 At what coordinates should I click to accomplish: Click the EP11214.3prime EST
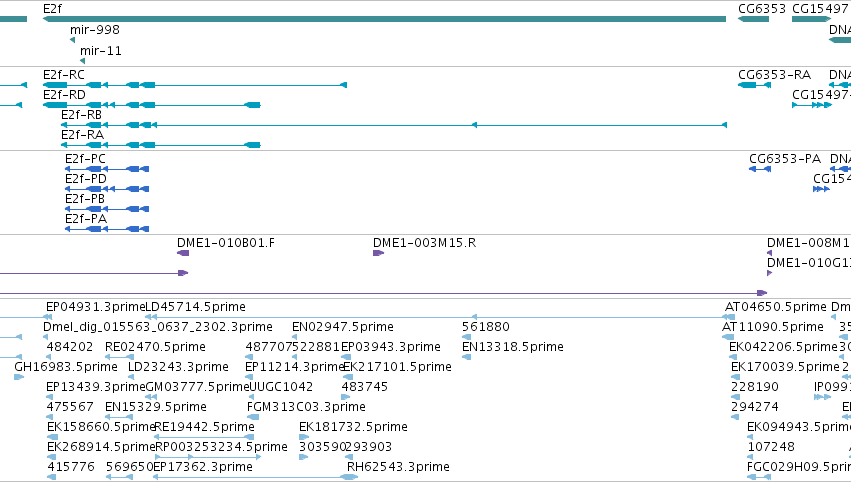[x=250, y=377]
